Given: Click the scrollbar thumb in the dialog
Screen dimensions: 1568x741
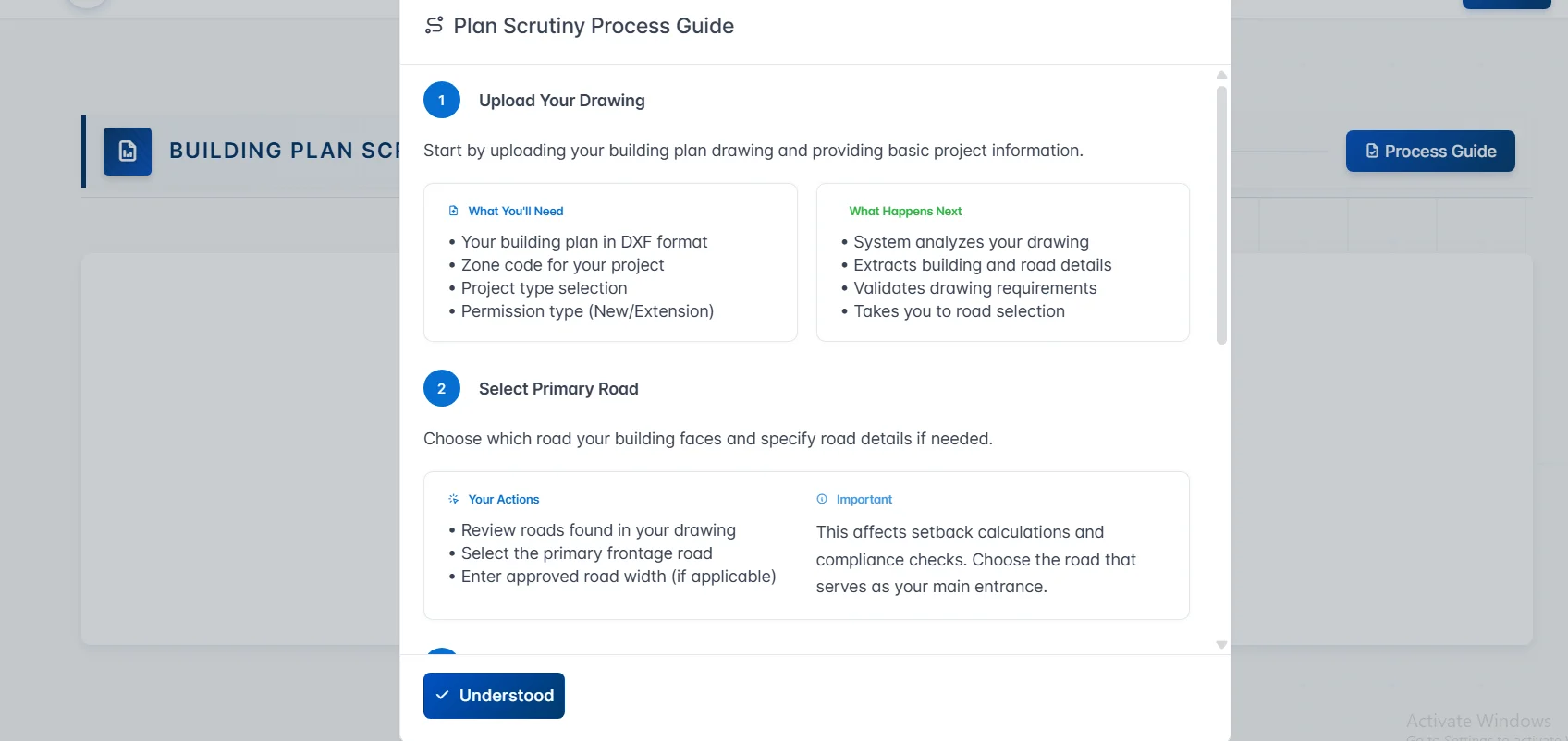Looking at the screenshot, I should tap(1220, 213).
